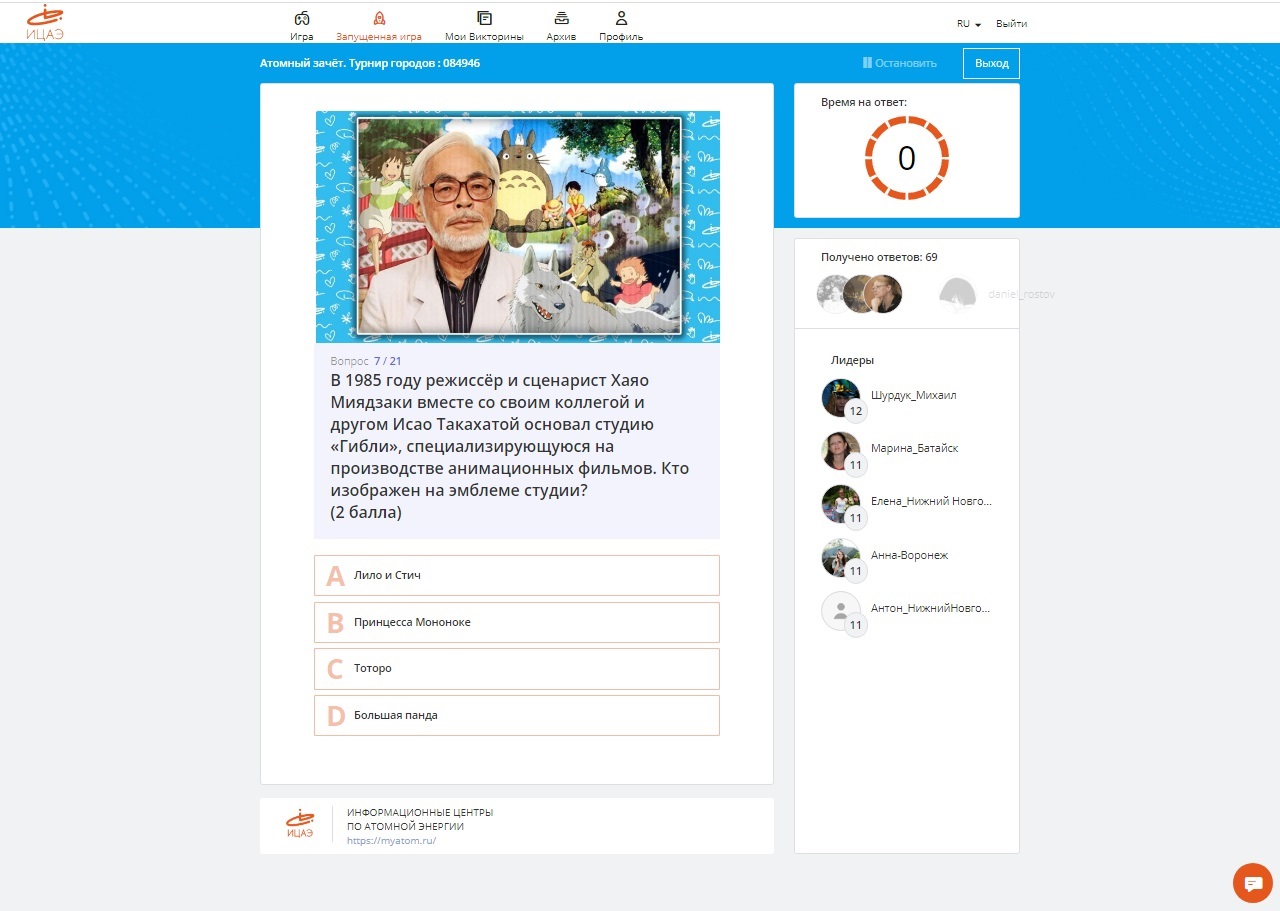Switch to Запущенная игра menu label
The width and height of the screenshot is (1280, 911).
(x=379, y=37)
